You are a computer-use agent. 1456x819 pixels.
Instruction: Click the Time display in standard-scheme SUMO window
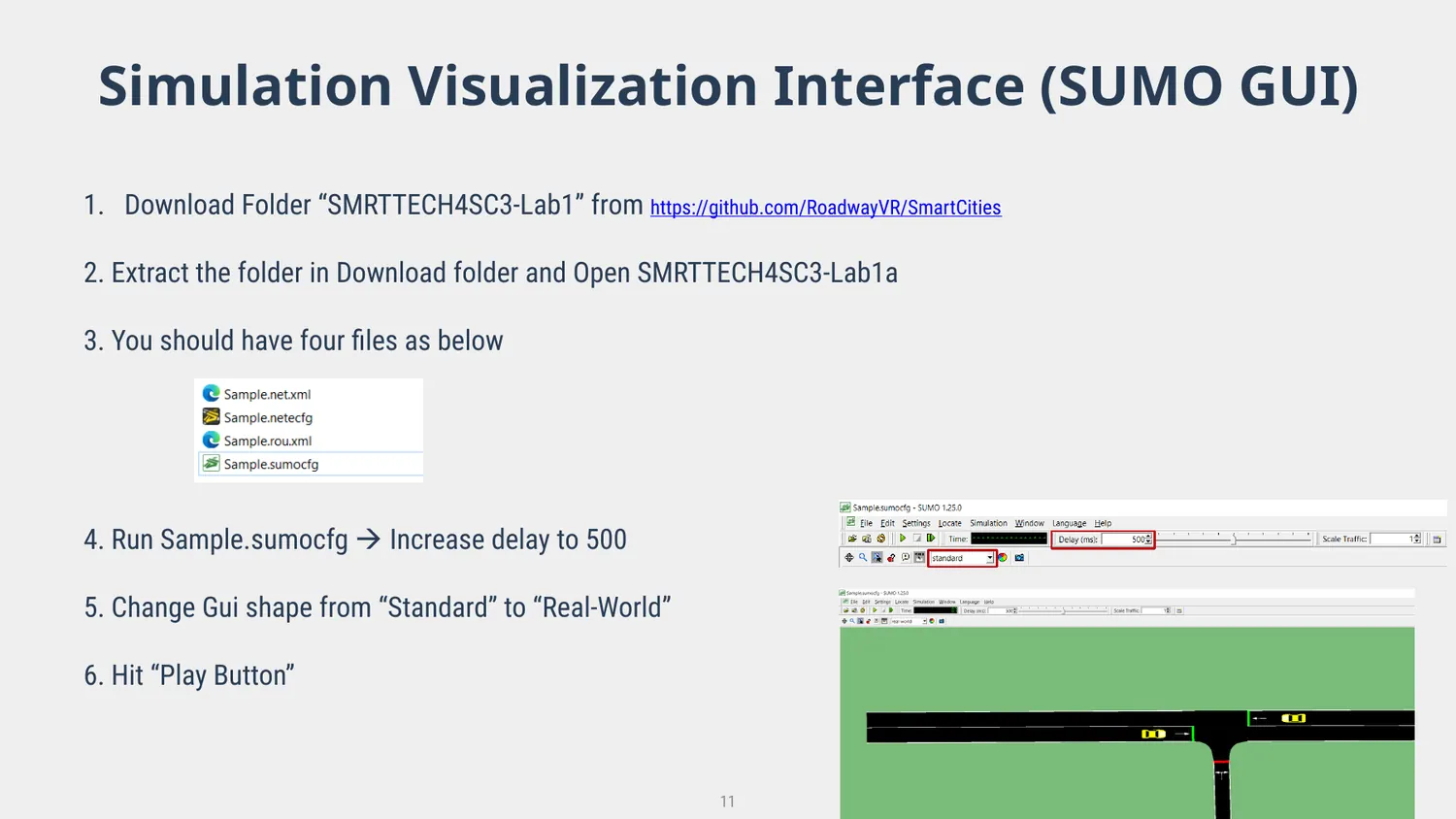click(1009, 539)
